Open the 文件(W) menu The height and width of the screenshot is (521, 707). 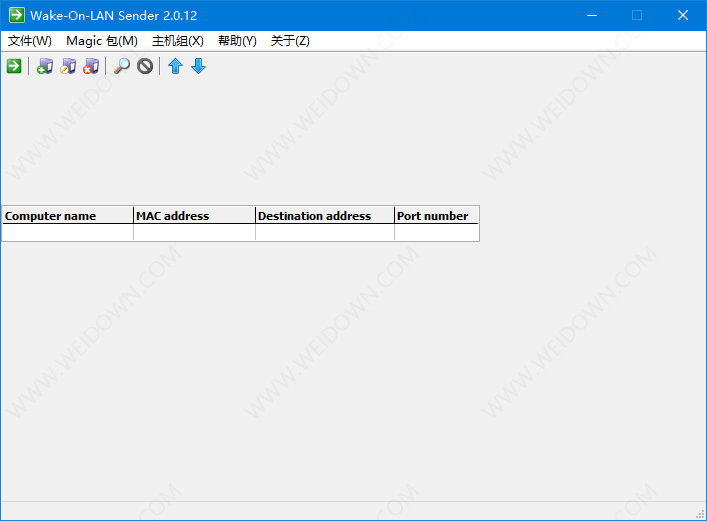pyautogui.click(x=30, y=41)
